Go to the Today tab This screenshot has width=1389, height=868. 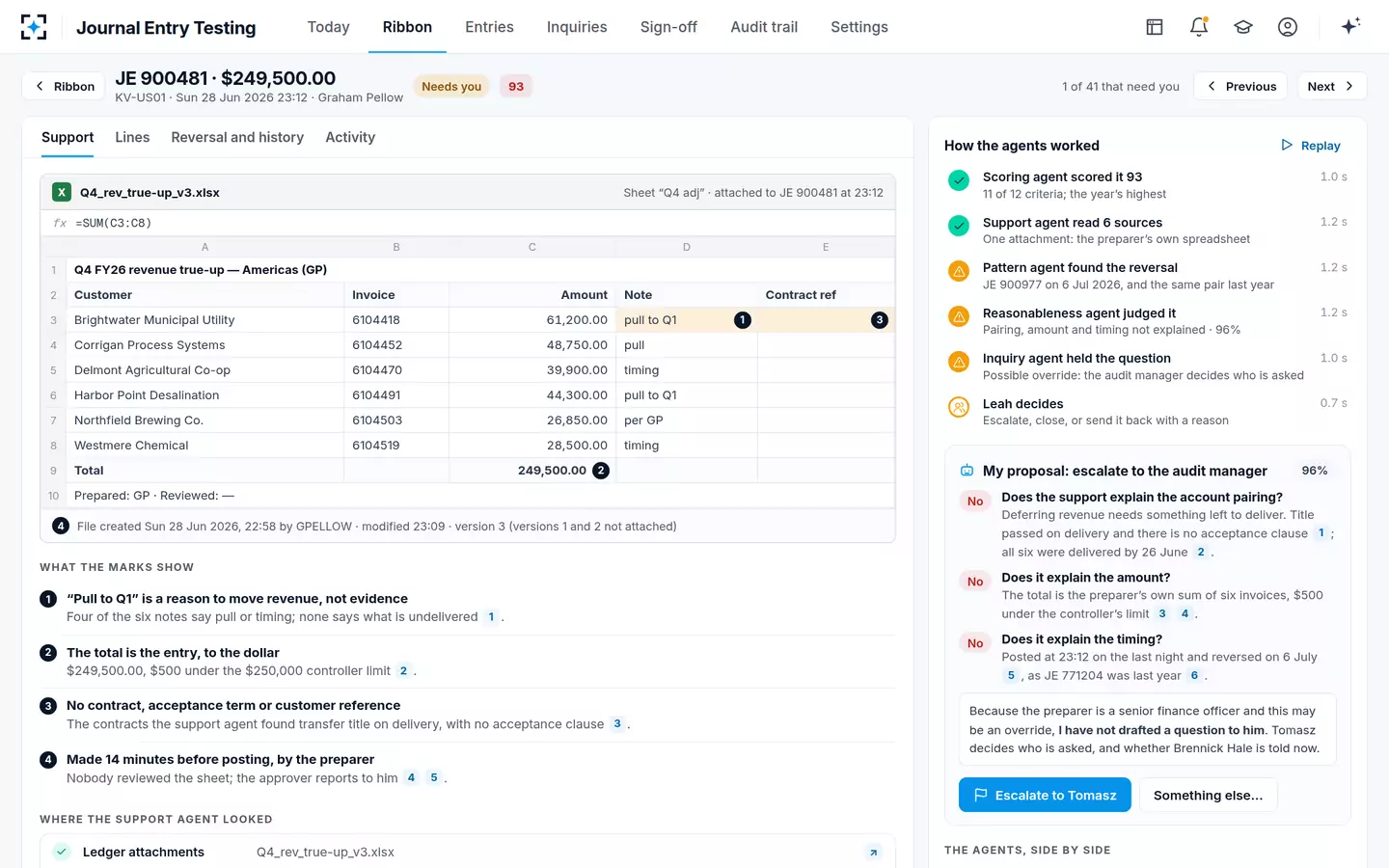point(328,27)
